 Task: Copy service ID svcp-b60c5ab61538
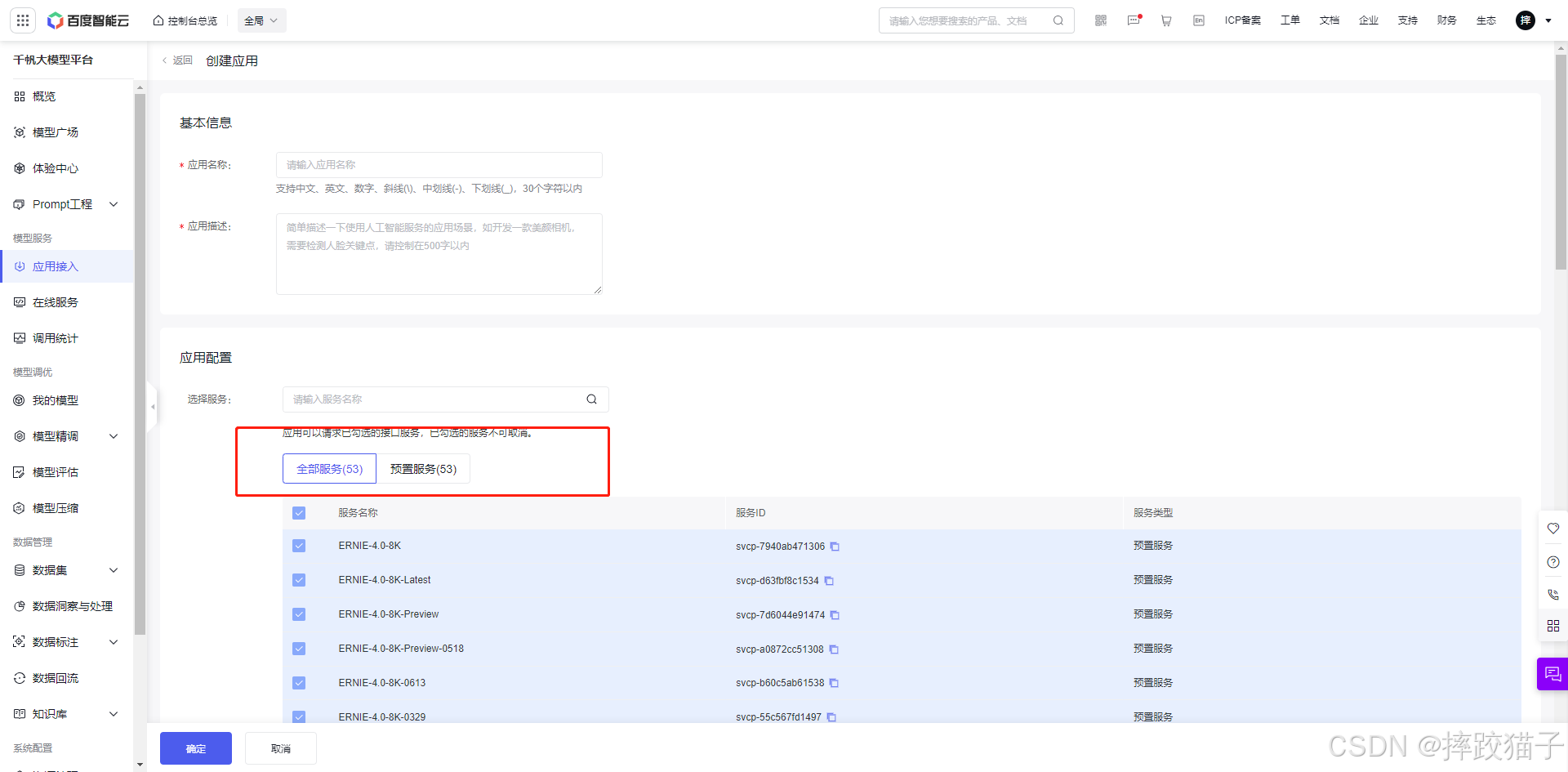pyautogui.click(x=834, y=683)
